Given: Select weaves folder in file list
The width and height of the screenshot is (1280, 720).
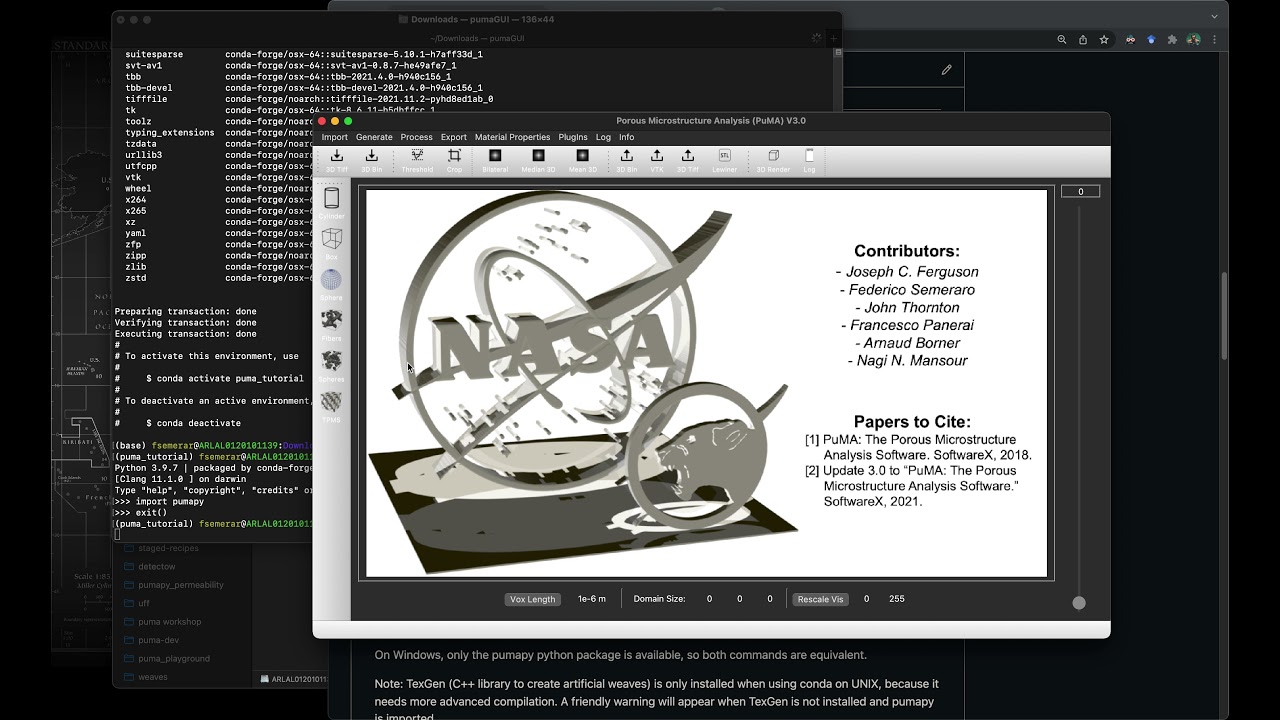Looking at the screenshot, I should (x=153, y=677).
